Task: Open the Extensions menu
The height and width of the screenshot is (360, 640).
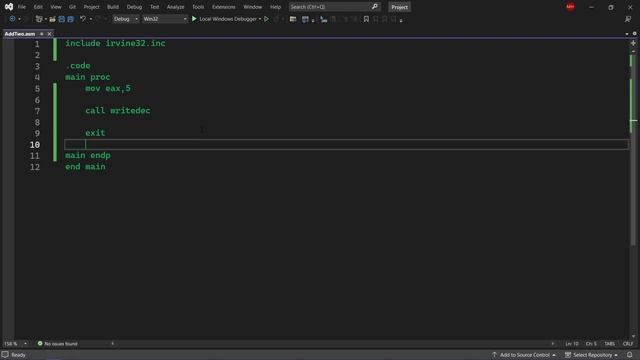Action: coord(224,7)
